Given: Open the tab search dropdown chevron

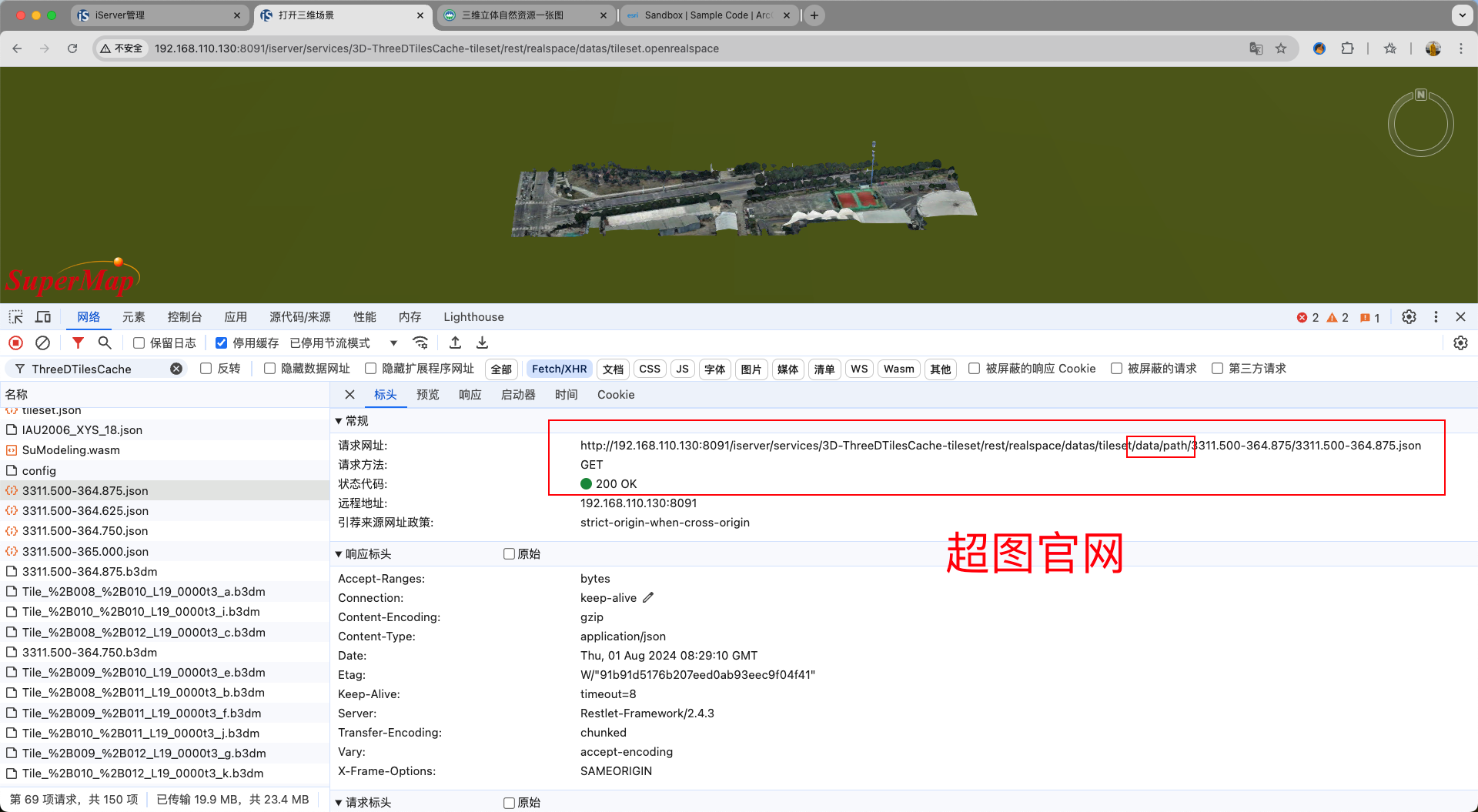Looking at the screenshot, I should coord(1462,15).
